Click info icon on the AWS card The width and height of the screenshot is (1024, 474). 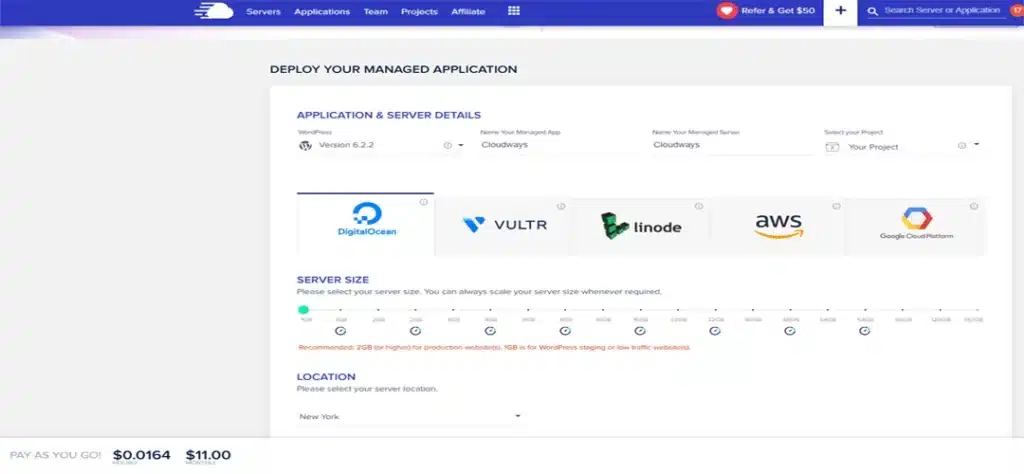[836, 206]
